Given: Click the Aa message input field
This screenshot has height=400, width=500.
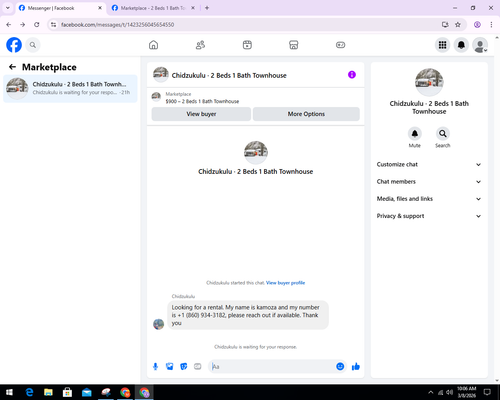Looking at the screenshot, I should (x=273, y=367).
